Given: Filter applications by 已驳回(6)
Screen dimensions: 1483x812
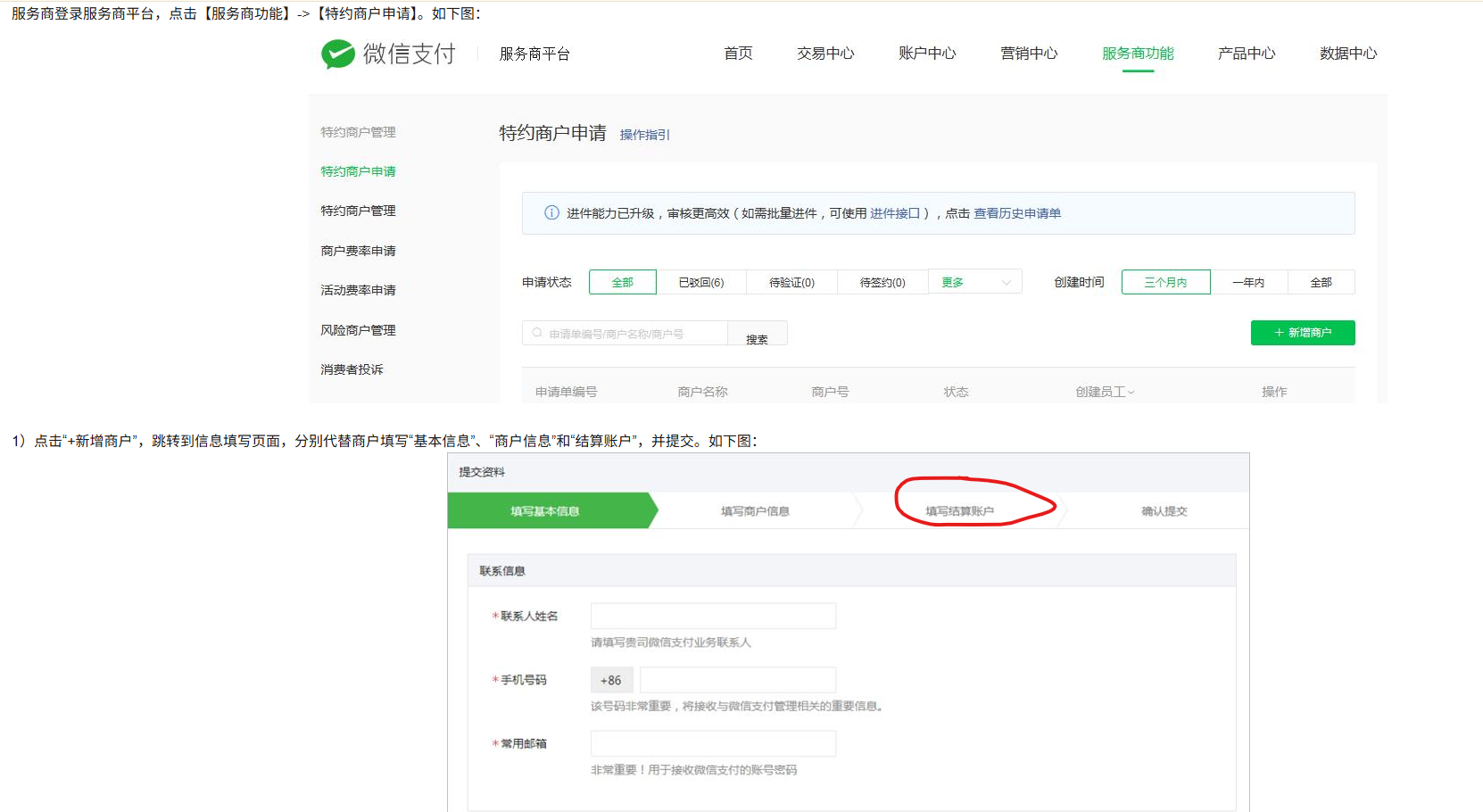Looking at the screenshot, I should click(x=701, y=282).
